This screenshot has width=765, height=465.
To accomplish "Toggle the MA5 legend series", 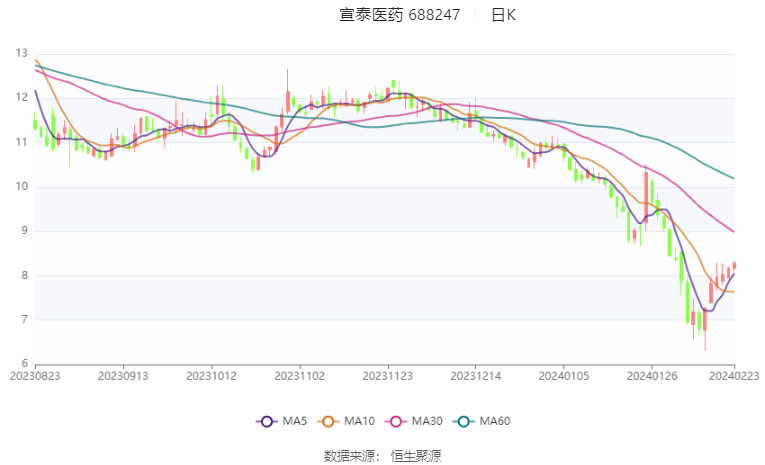I will pos(282,421).
